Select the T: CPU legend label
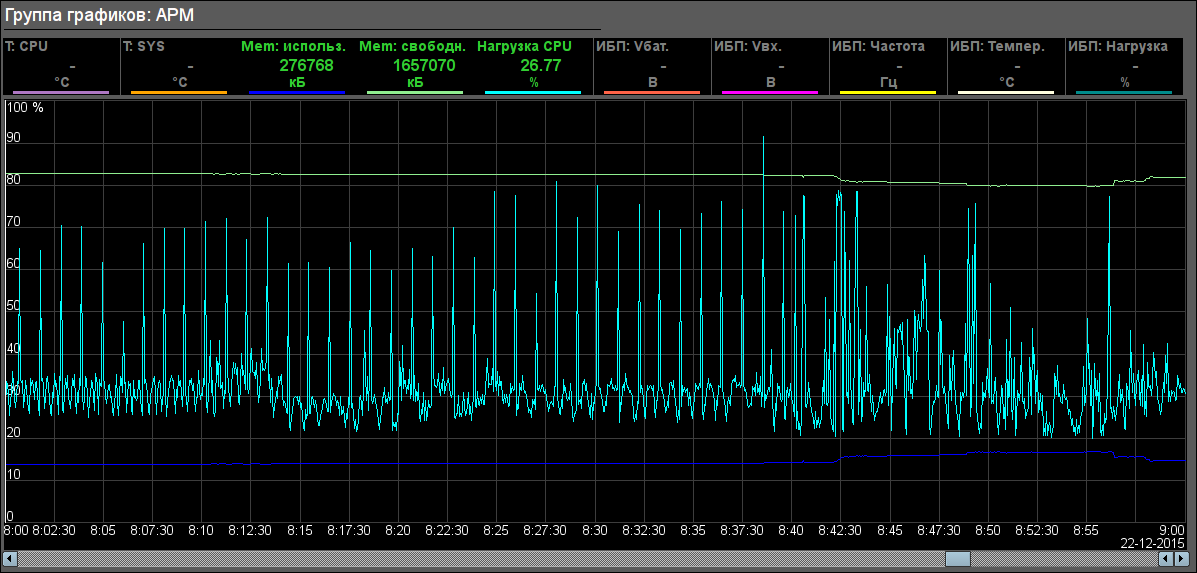Screen dimensions: 1197x573 pos(27,47)
